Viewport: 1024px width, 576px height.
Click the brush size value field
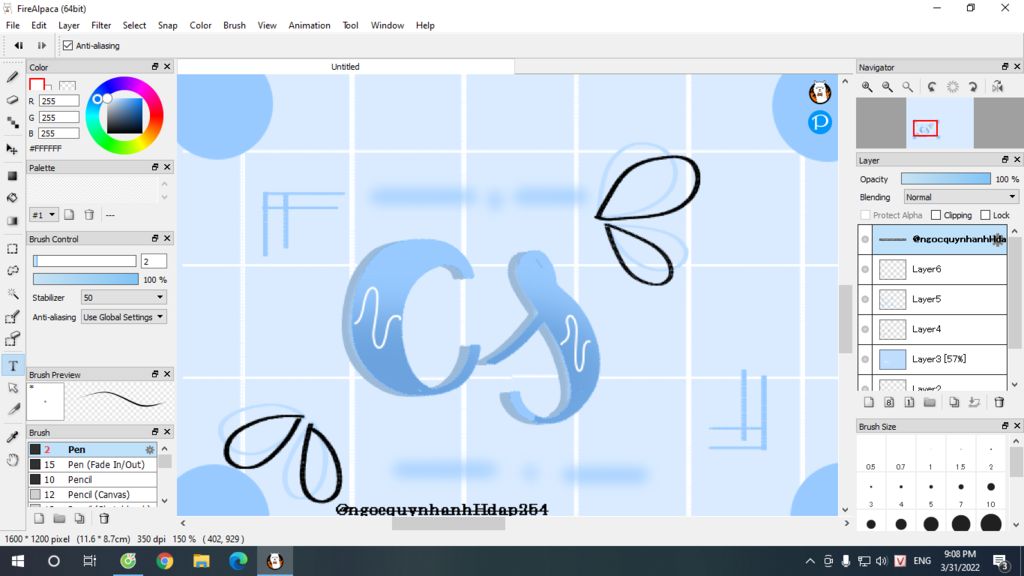[x=153, y=261]
